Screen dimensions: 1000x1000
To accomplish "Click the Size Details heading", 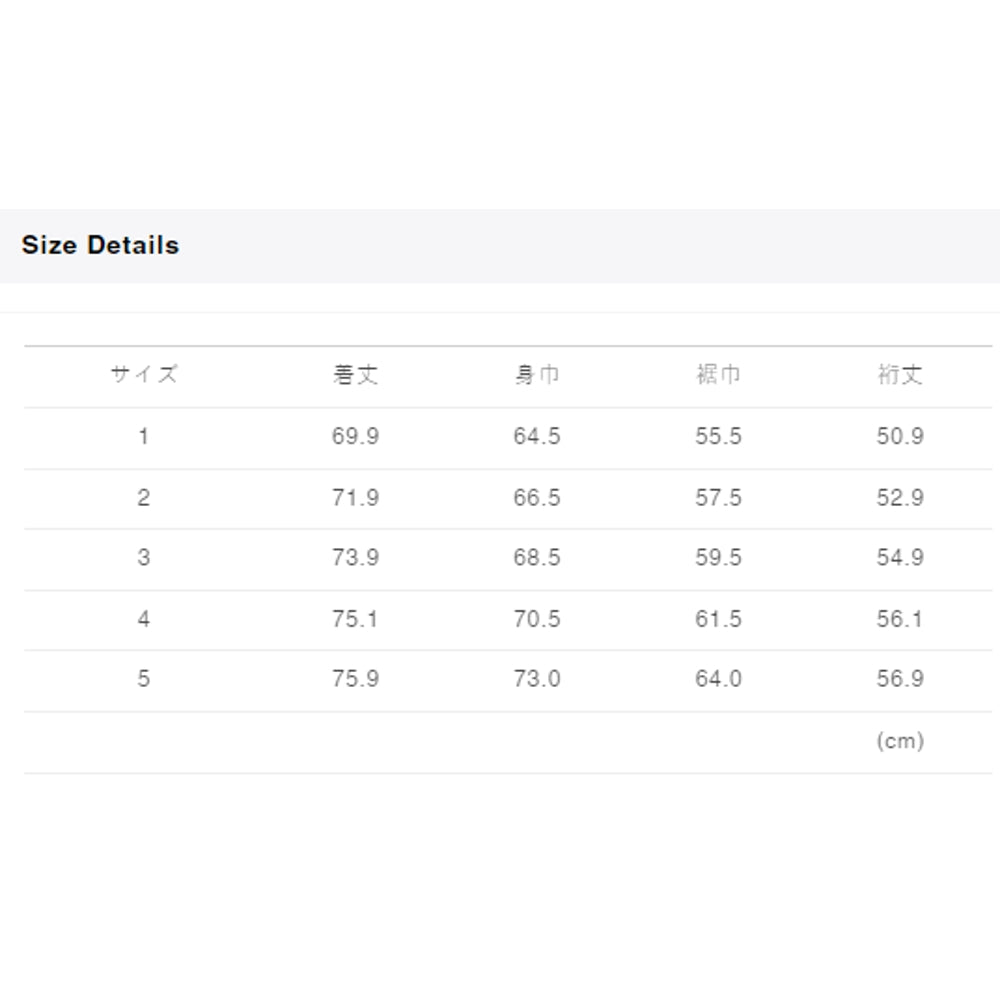I will [100, 245].
